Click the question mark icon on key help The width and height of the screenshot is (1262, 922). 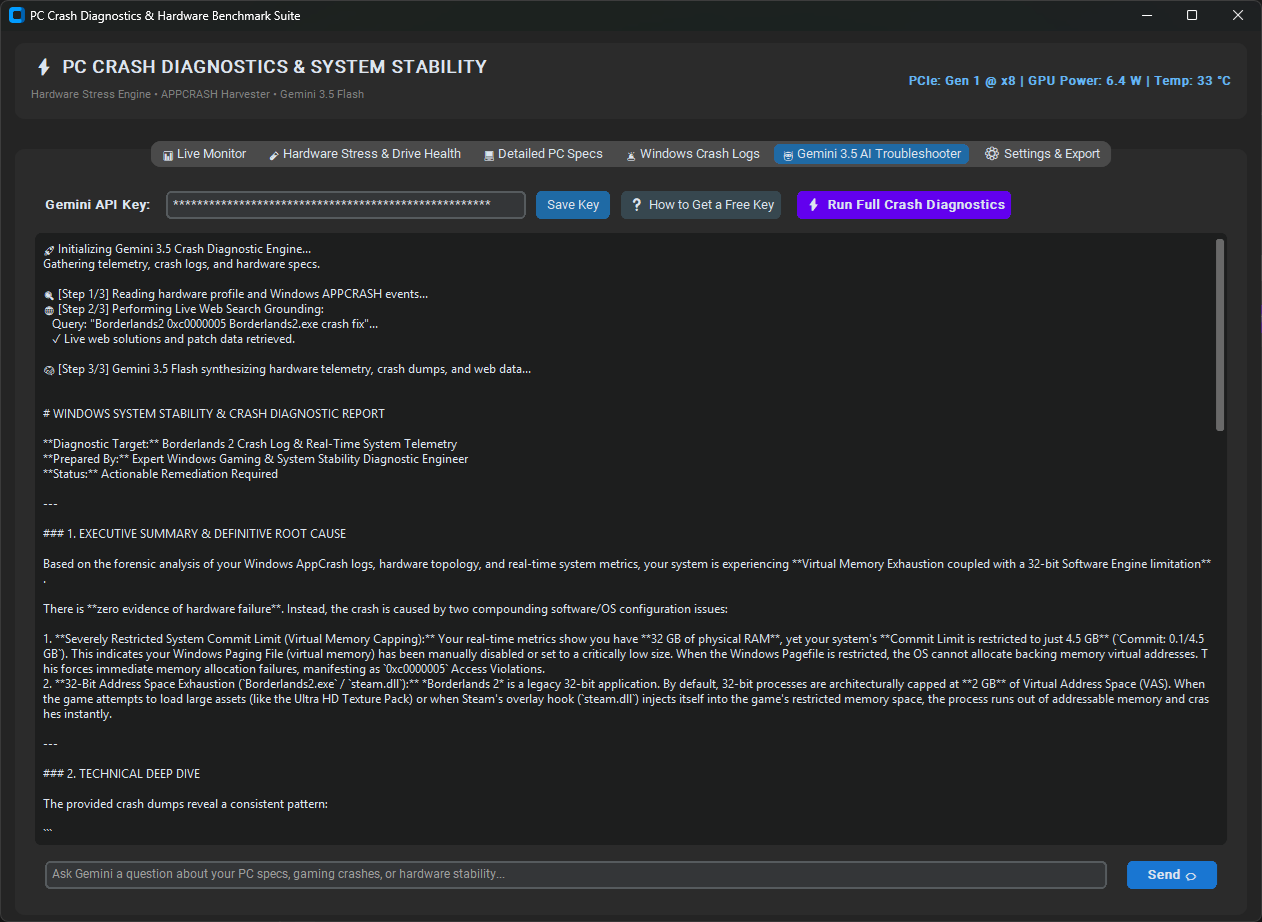click(636, 205)
